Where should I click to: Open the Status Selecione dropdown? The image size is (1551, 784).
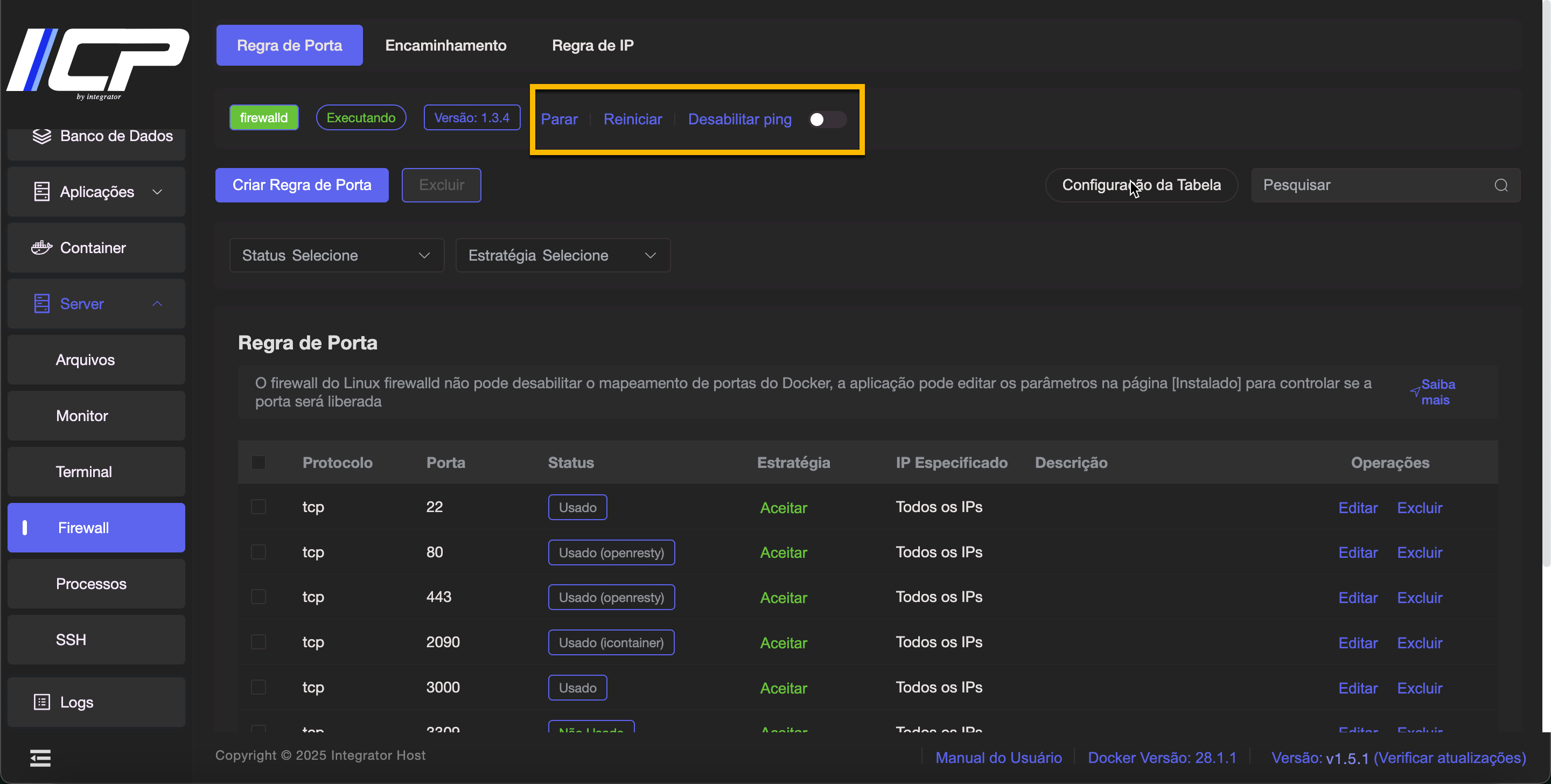tap(336, 255)
